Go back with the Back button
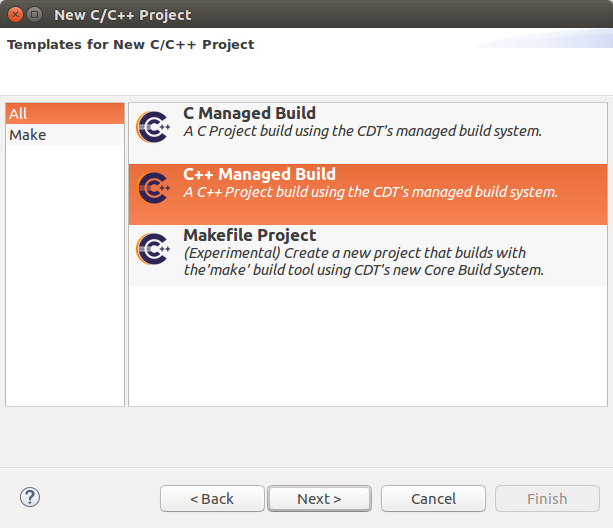 click(x=212, y=498)
